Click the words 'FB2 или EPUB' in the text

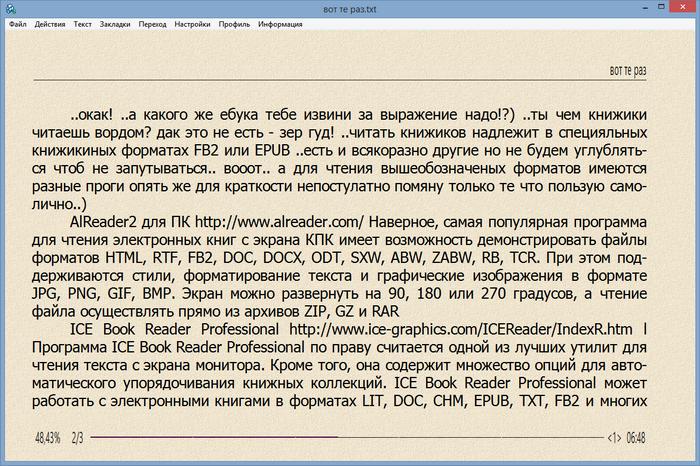(242, 150)
